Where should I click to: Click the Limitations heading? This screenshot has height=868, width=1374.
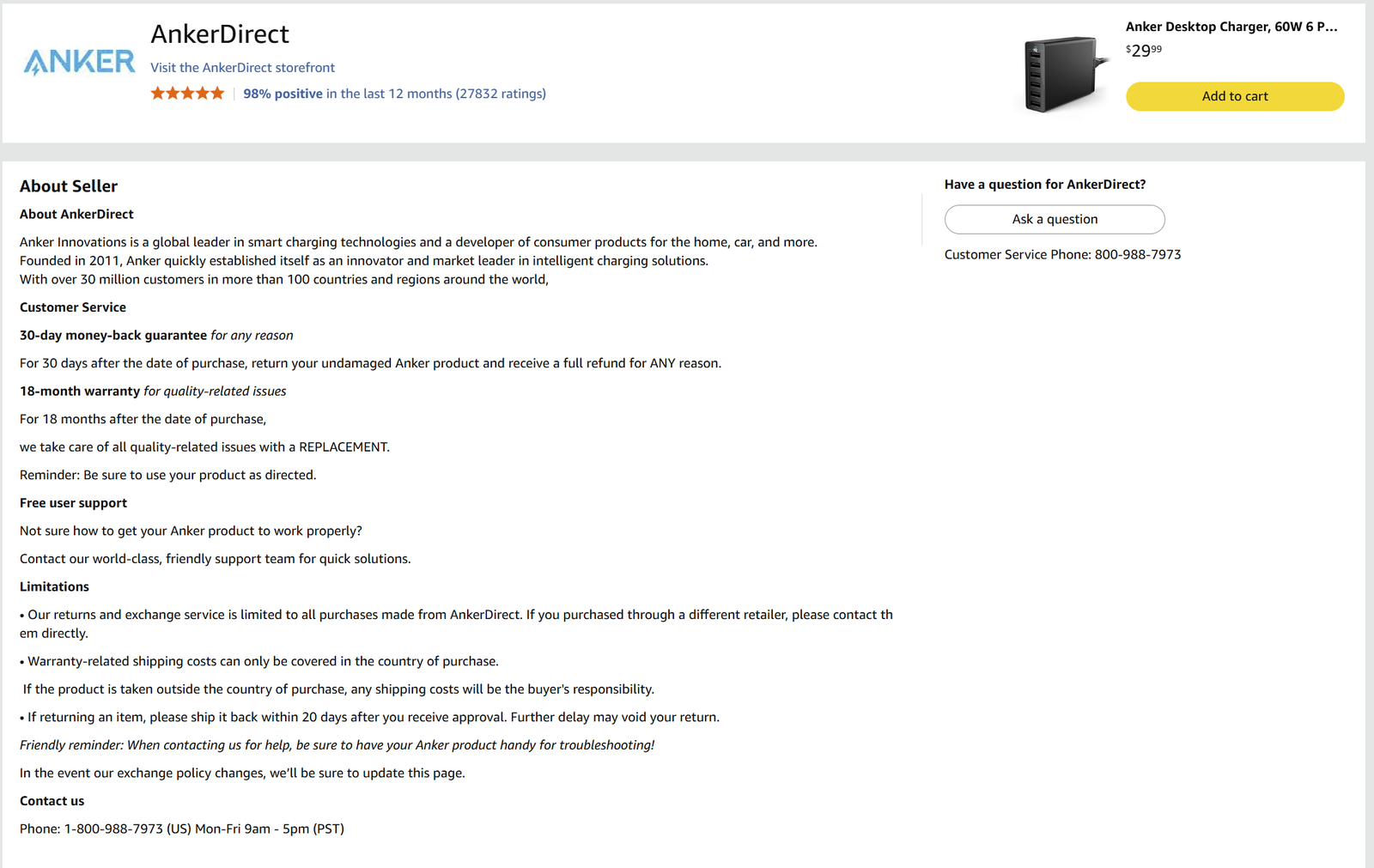[54, 586]
